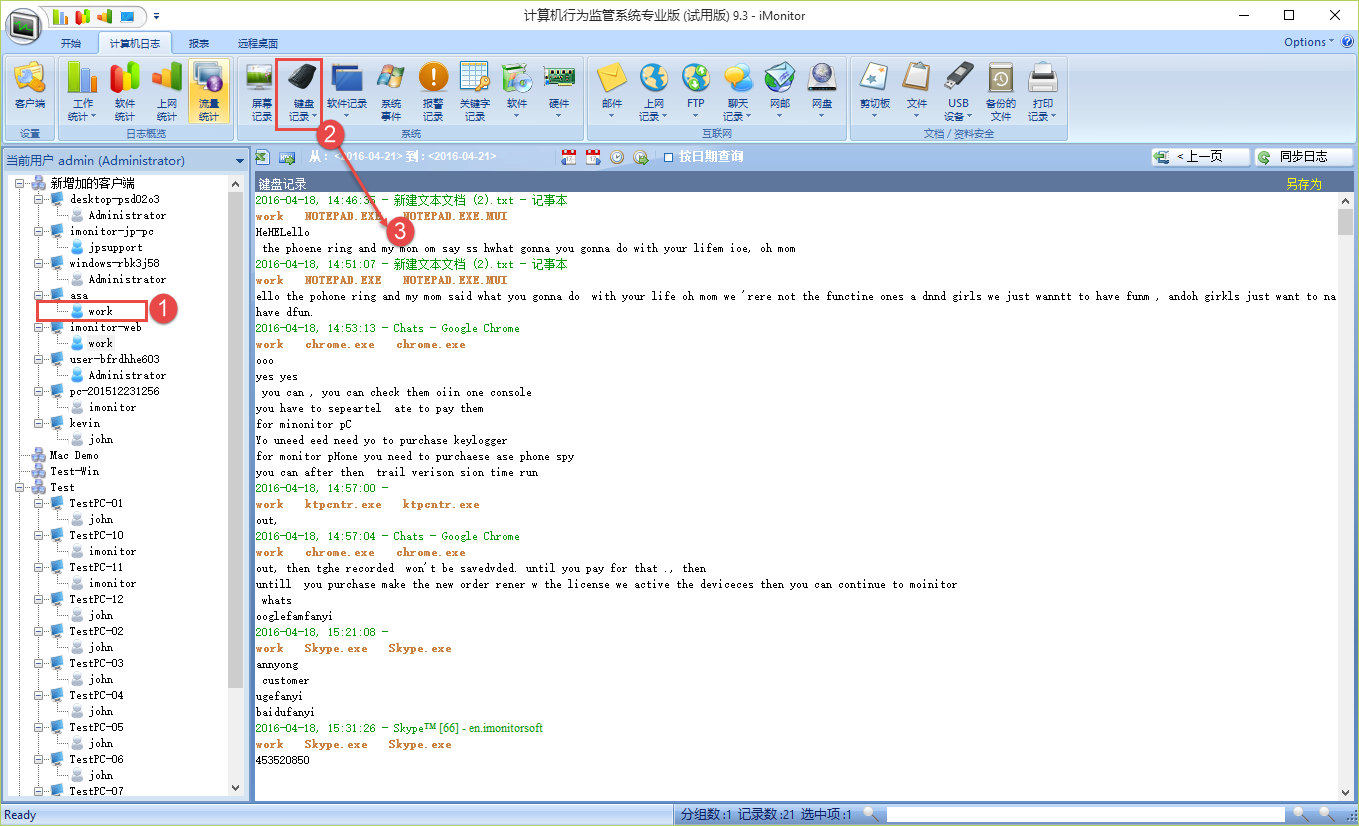This screenshot has width=1359, height=826.
Task: Click 另存为 save as link
Action: tap(1304, 184)
